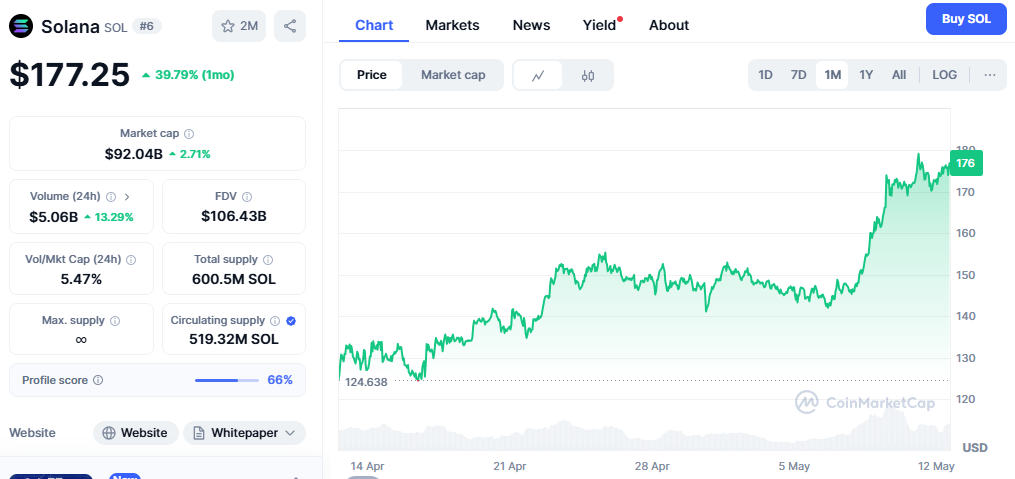The image size is (1015, 479).
Task: Click the $5.06B volume value
Action: 54,217
